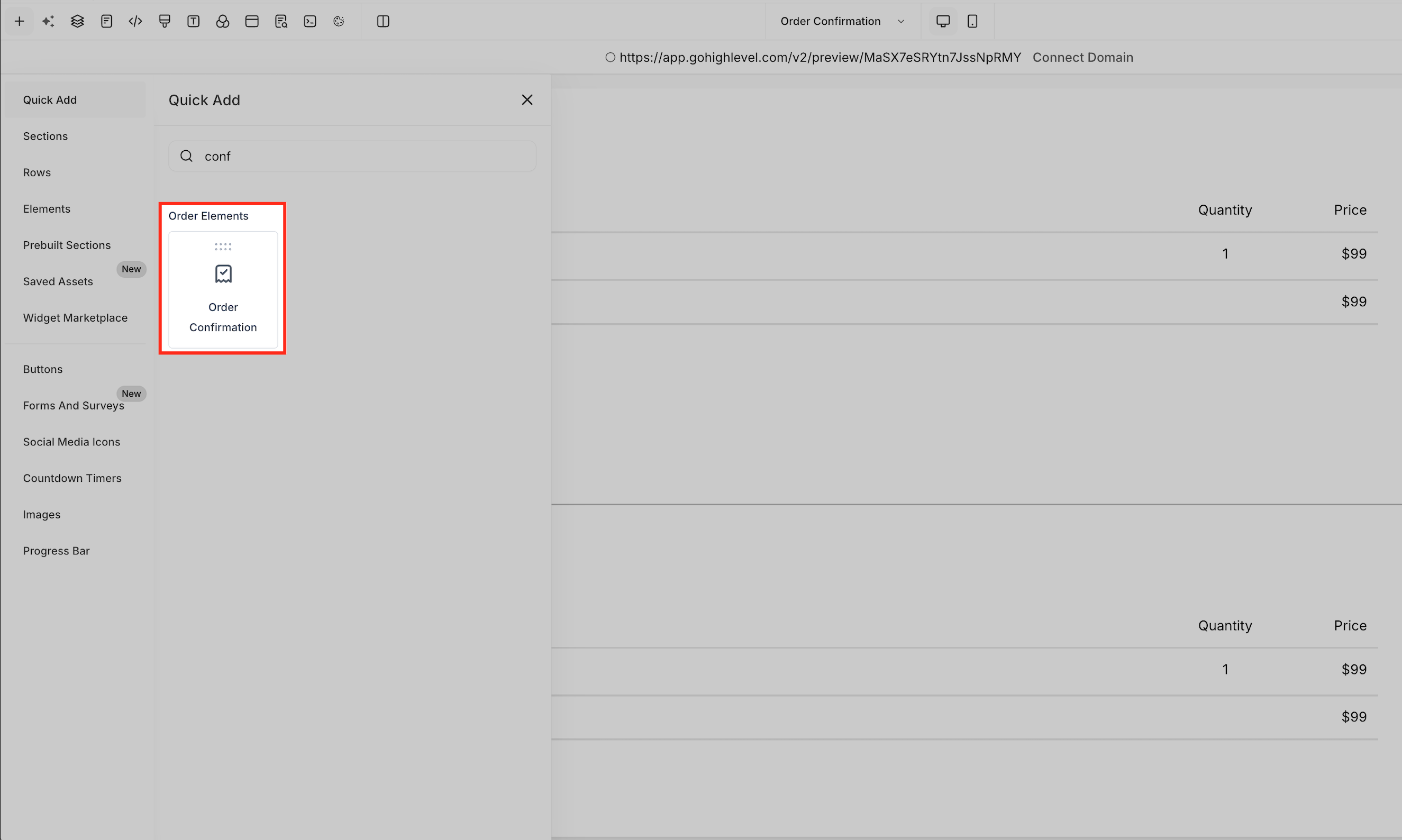This screenshot has height=840, width=1402.
Task: Open the AI sparkles tool
Action: point(49,22)
